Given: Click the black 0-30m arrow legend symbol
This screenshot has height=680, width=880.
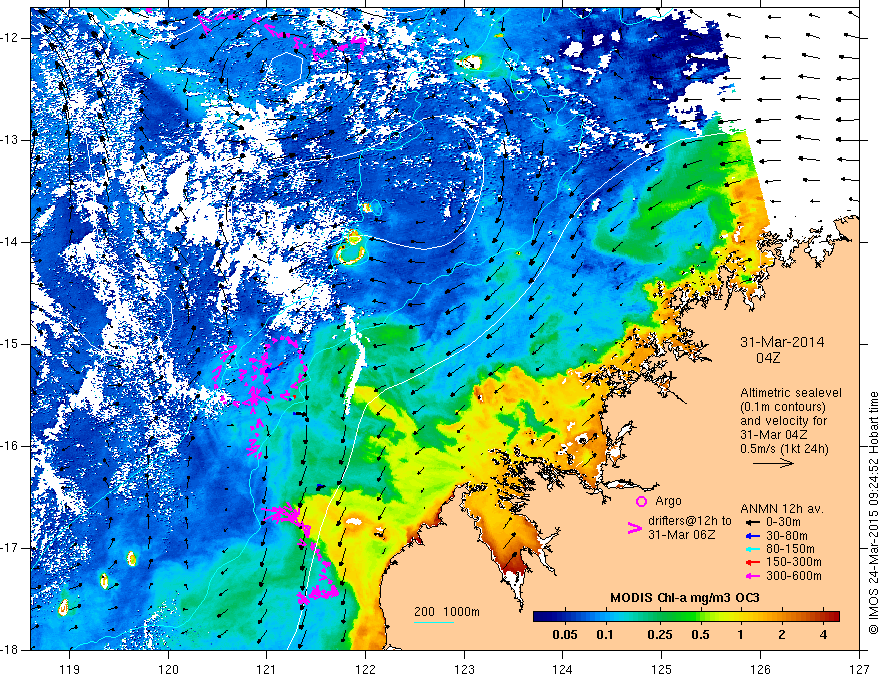Looking at the screenshot, I should 751,522.
